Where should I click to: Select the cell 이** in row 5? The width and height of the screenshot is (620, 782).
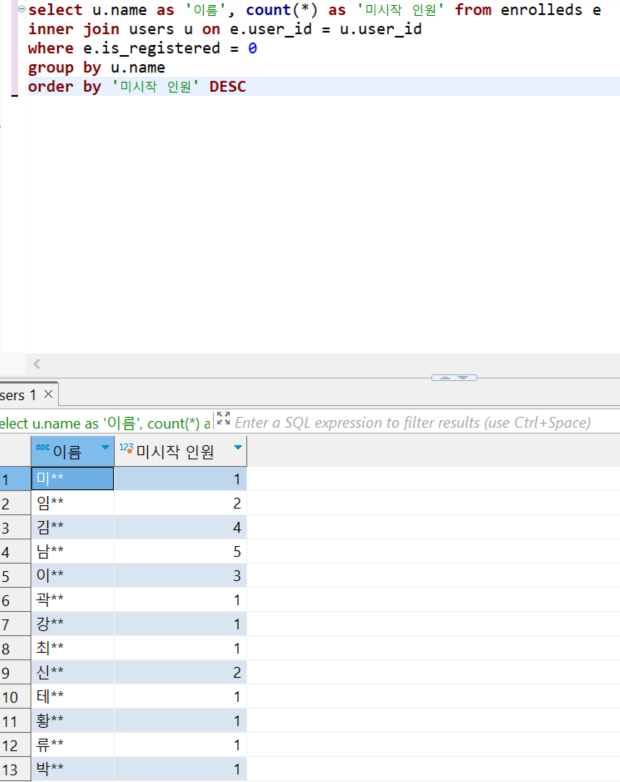coord(73,576)
